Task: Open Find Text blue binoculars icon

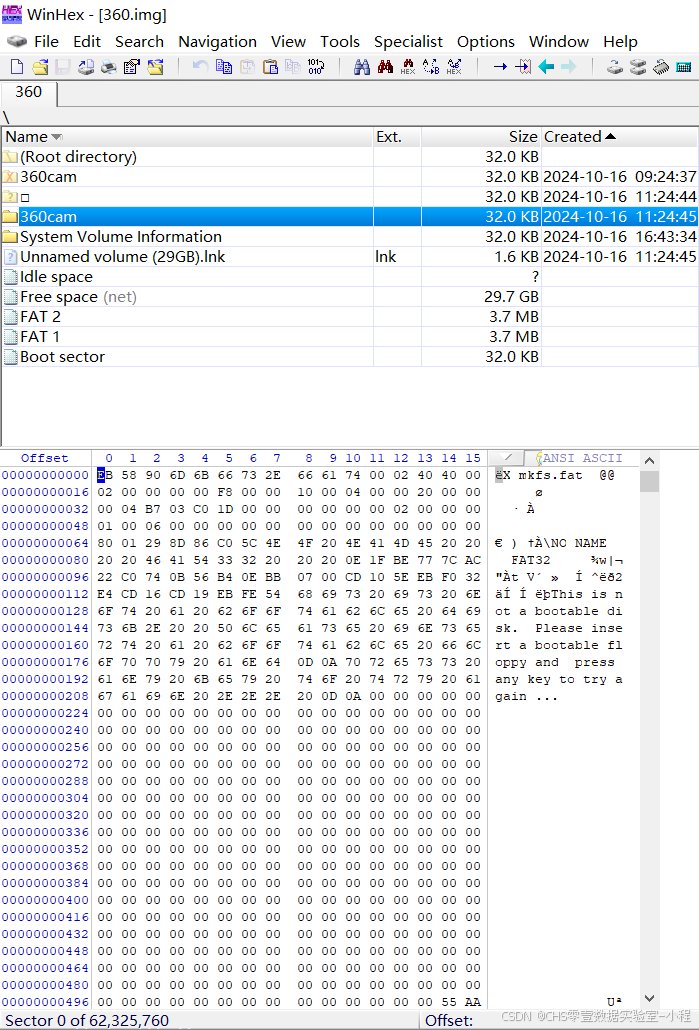Action: coord(362,66)
